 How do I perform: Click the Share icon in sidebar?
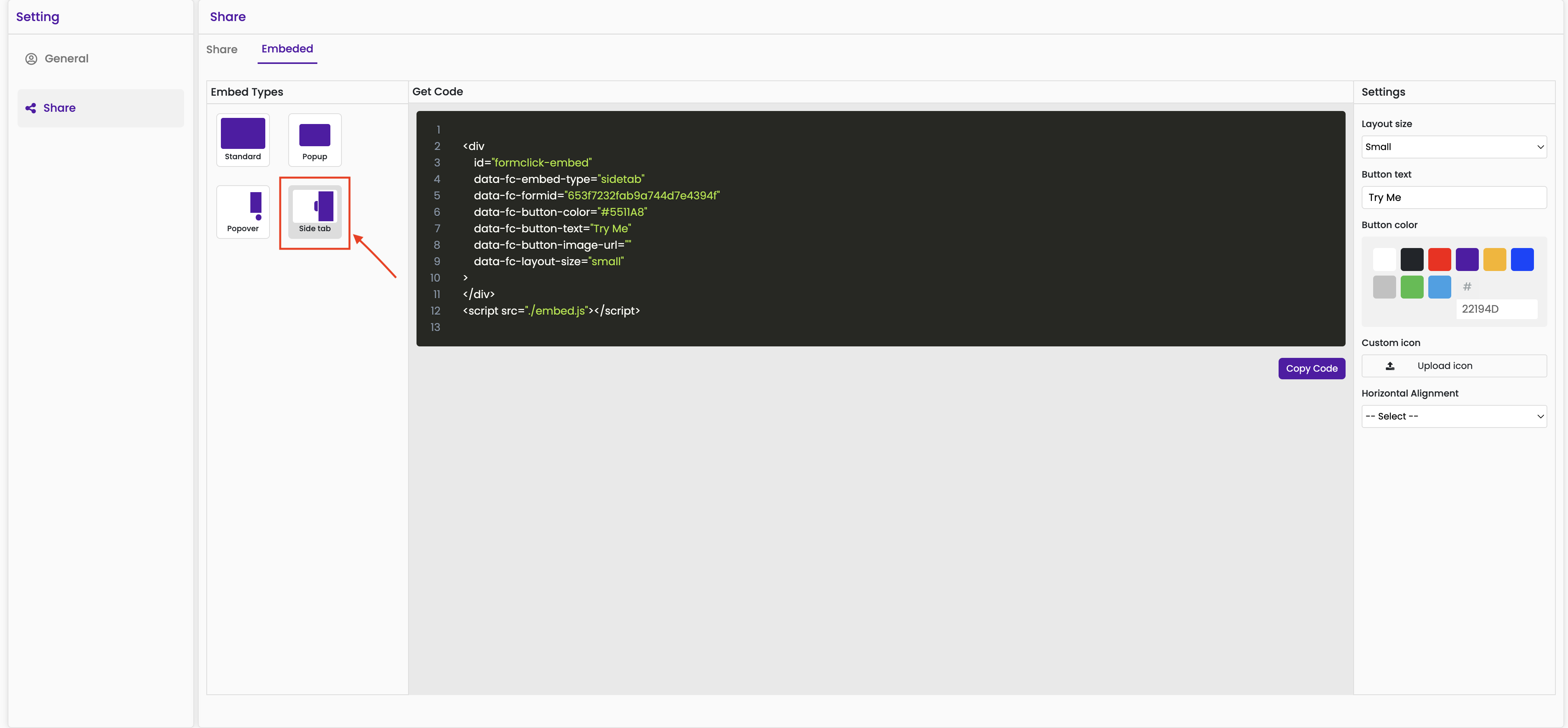click(31, 108)
